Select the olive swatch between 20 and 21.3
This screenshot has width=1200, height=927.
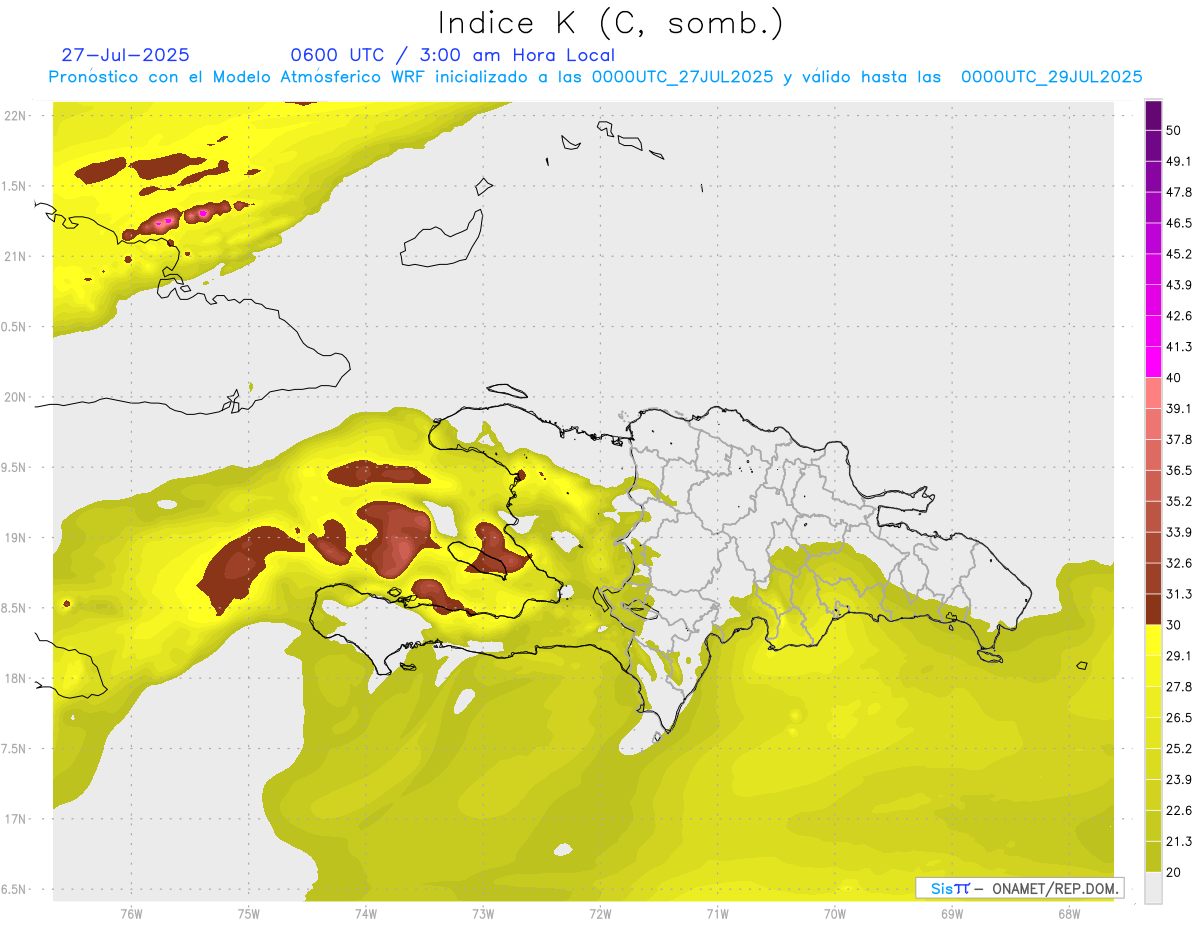pos(1154,856)
